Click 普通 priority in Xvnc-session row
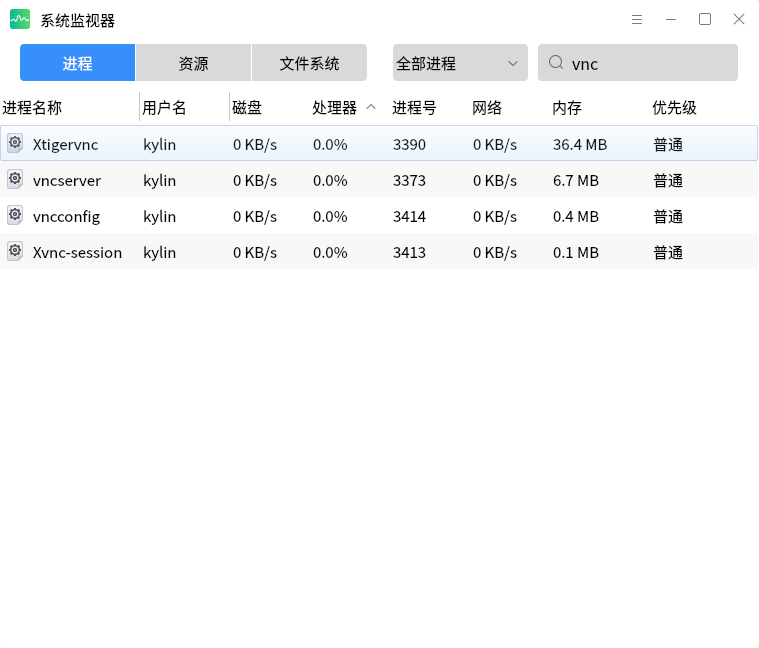 click(x=668, y=253)
